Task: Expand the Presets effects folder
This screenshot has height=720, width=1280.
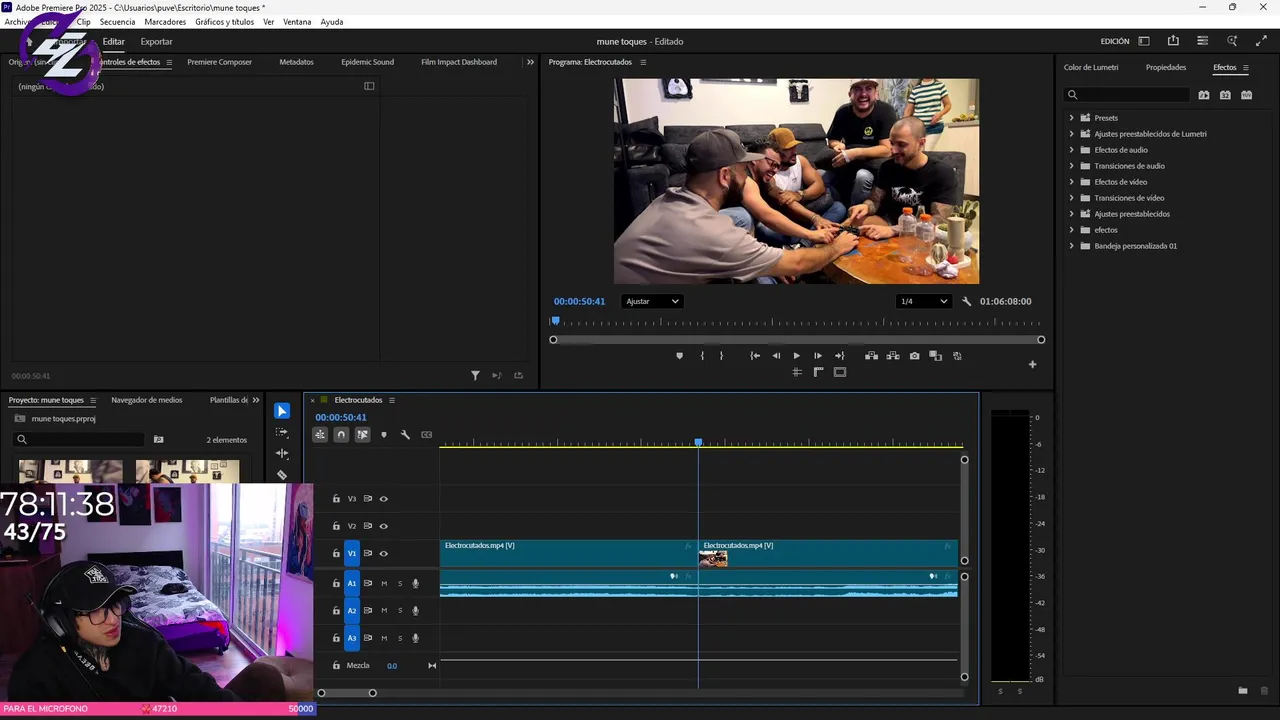Action: pos(1071,118)
